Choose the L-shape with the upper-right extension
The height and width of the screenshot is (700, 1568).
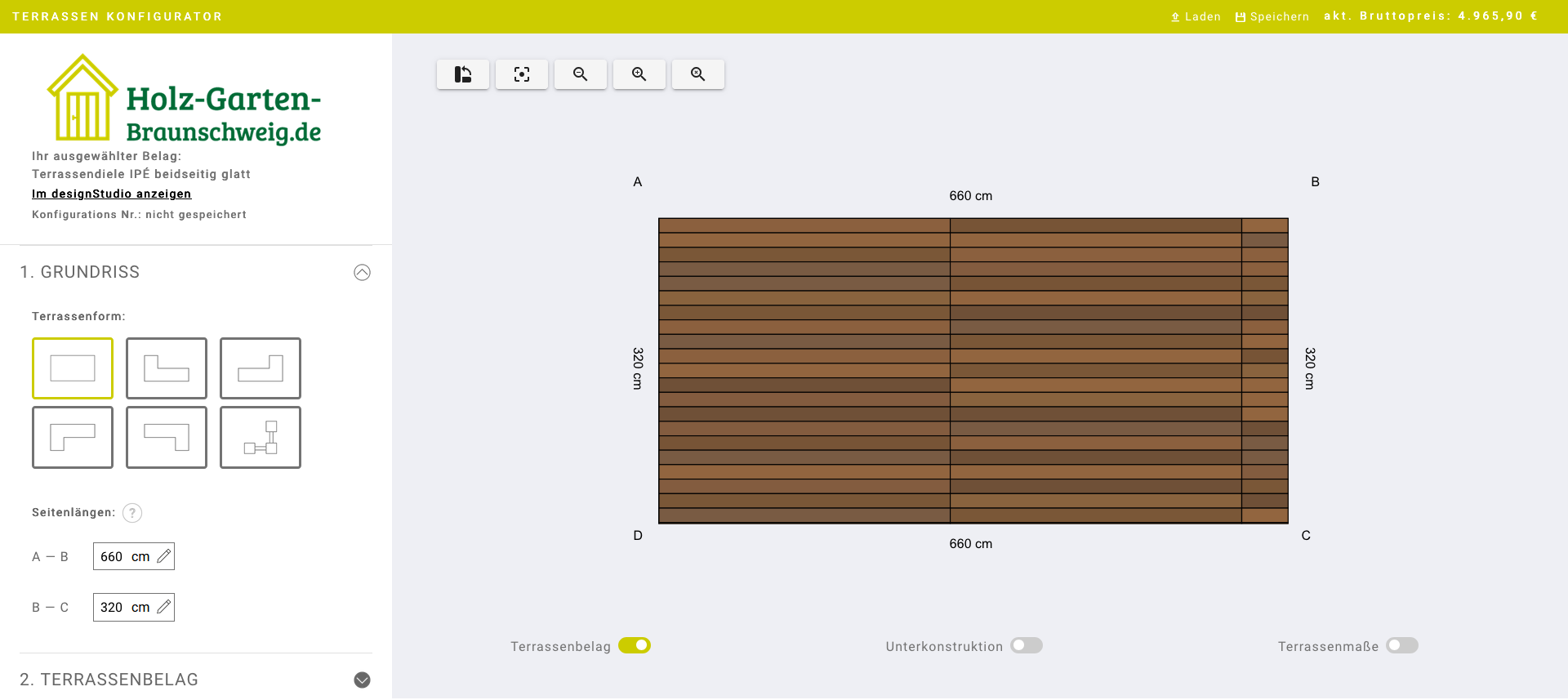pyautogui.click(x=261, y=368)
